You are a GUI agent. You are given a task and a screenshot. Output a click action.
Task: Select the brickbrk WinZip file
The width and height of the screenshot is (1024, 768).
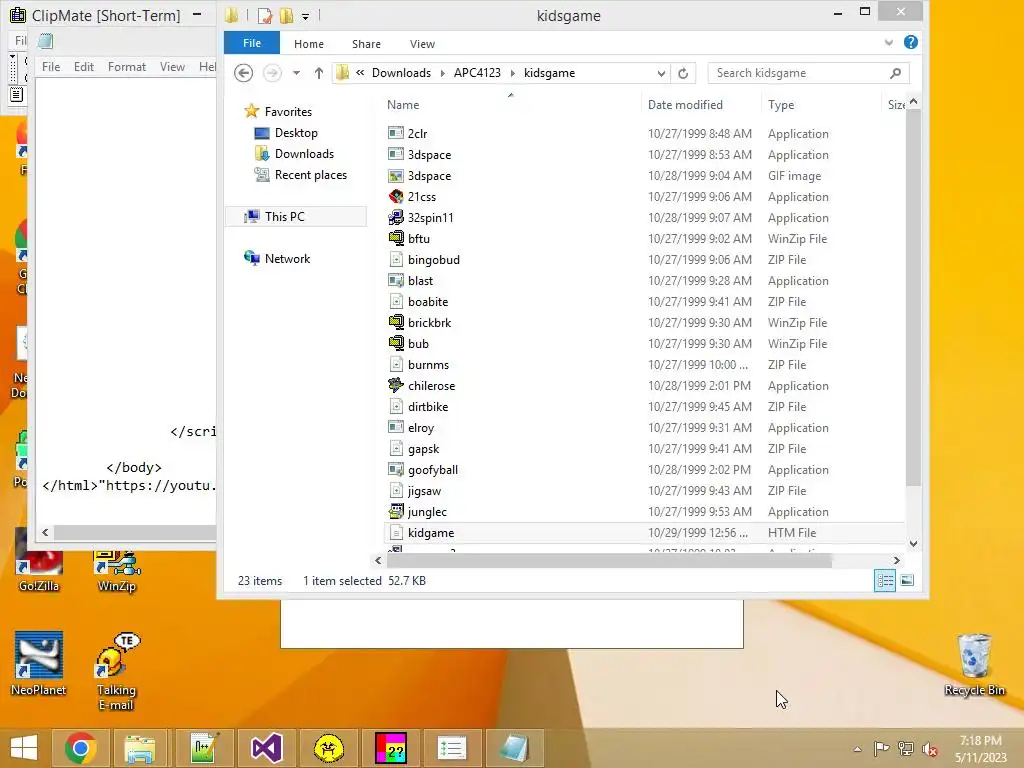[x=429, y=323]
